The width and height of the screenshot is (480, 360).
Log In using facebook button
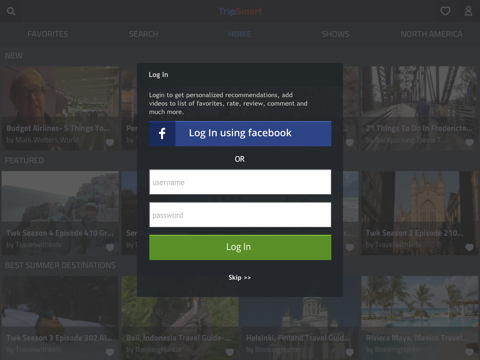(x=240, y=133)
